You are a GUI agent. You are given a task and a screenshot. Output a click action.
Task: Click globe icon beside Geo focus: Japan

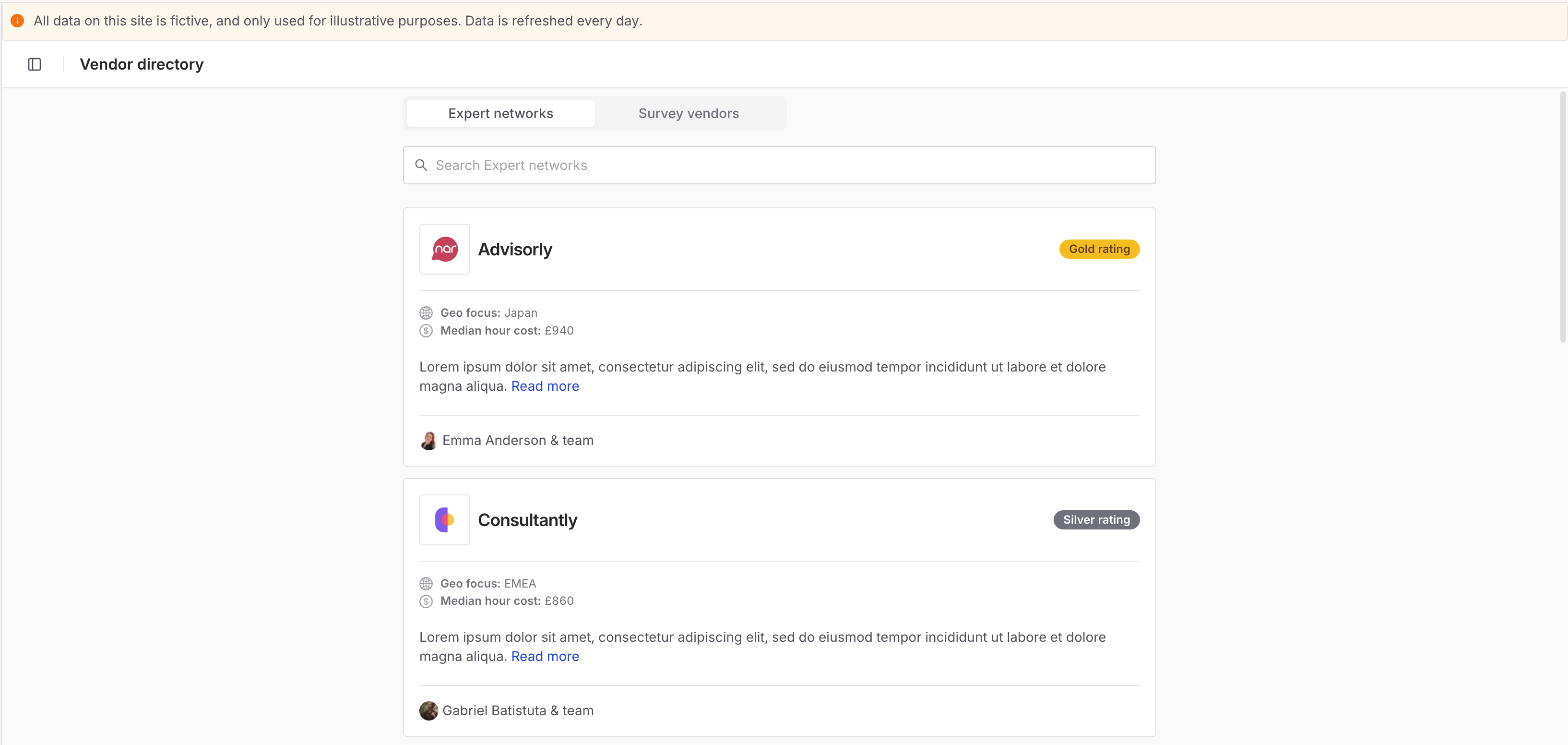pos(426,313)
